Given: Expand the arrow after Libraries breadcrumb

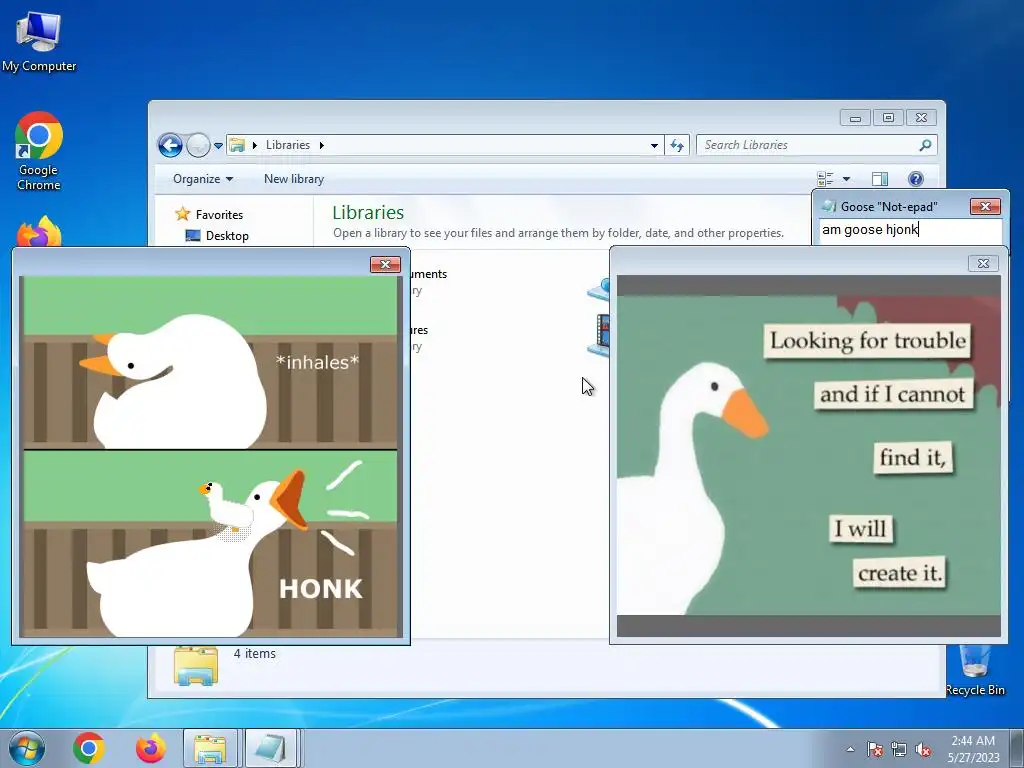Looking at the screenshot, I should point(321,145).
